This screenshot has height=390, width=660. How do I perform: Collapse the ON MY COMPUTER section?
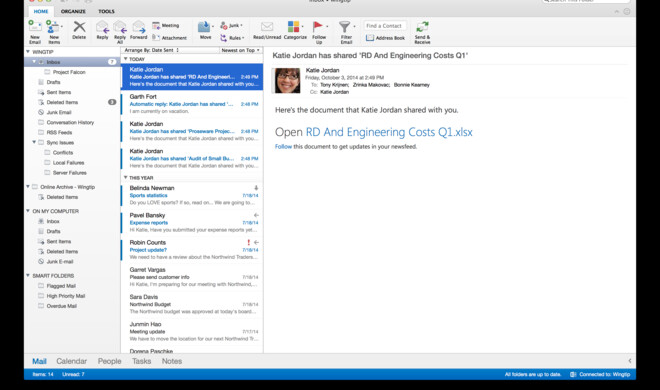(x=28, y=211)
